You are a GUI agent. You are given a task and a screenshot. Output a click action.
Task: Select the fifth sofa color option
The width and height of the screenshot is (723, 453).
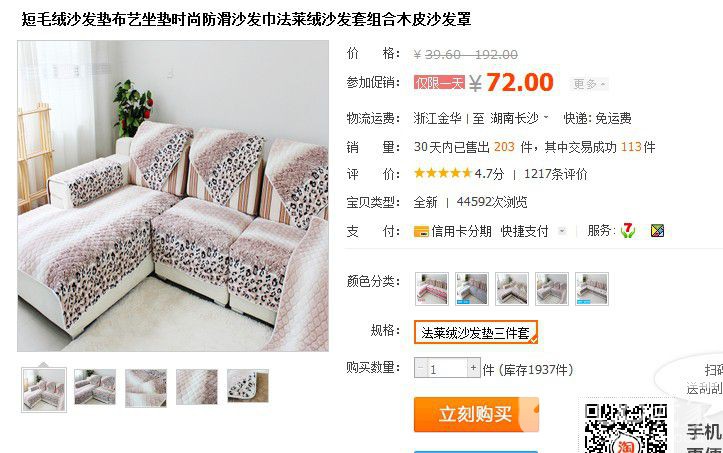pyautogui.click(x=592, y=289)
